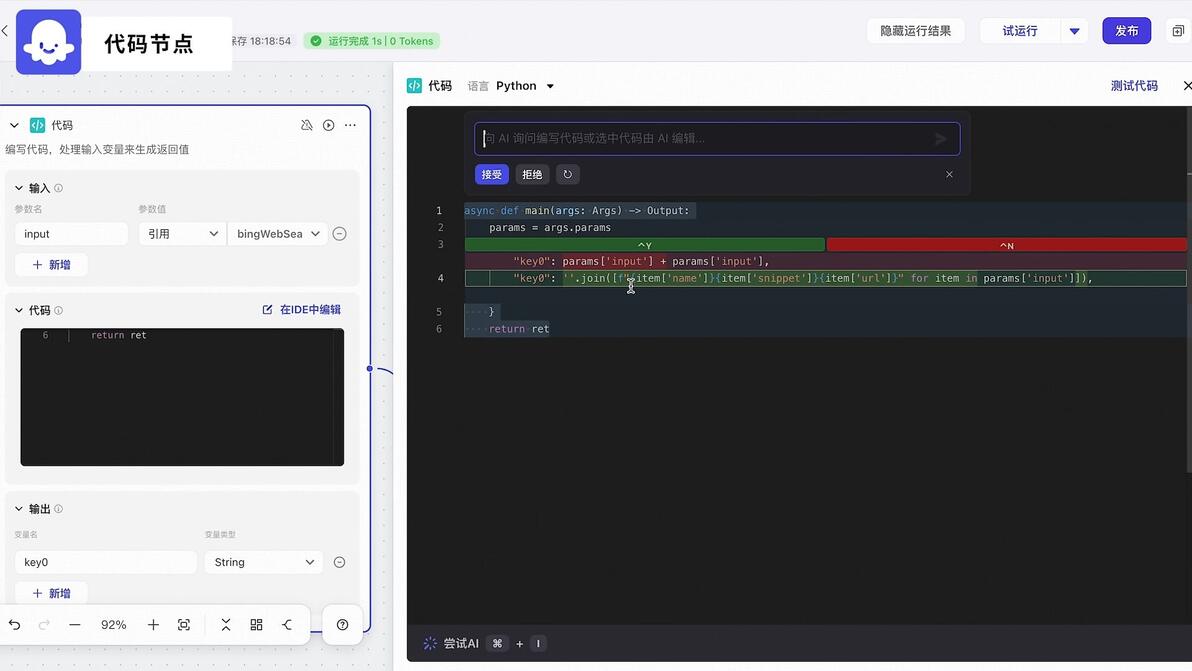Remove the key0 output variable
This screenshot has width=1192, height=671.
point(340,562)
